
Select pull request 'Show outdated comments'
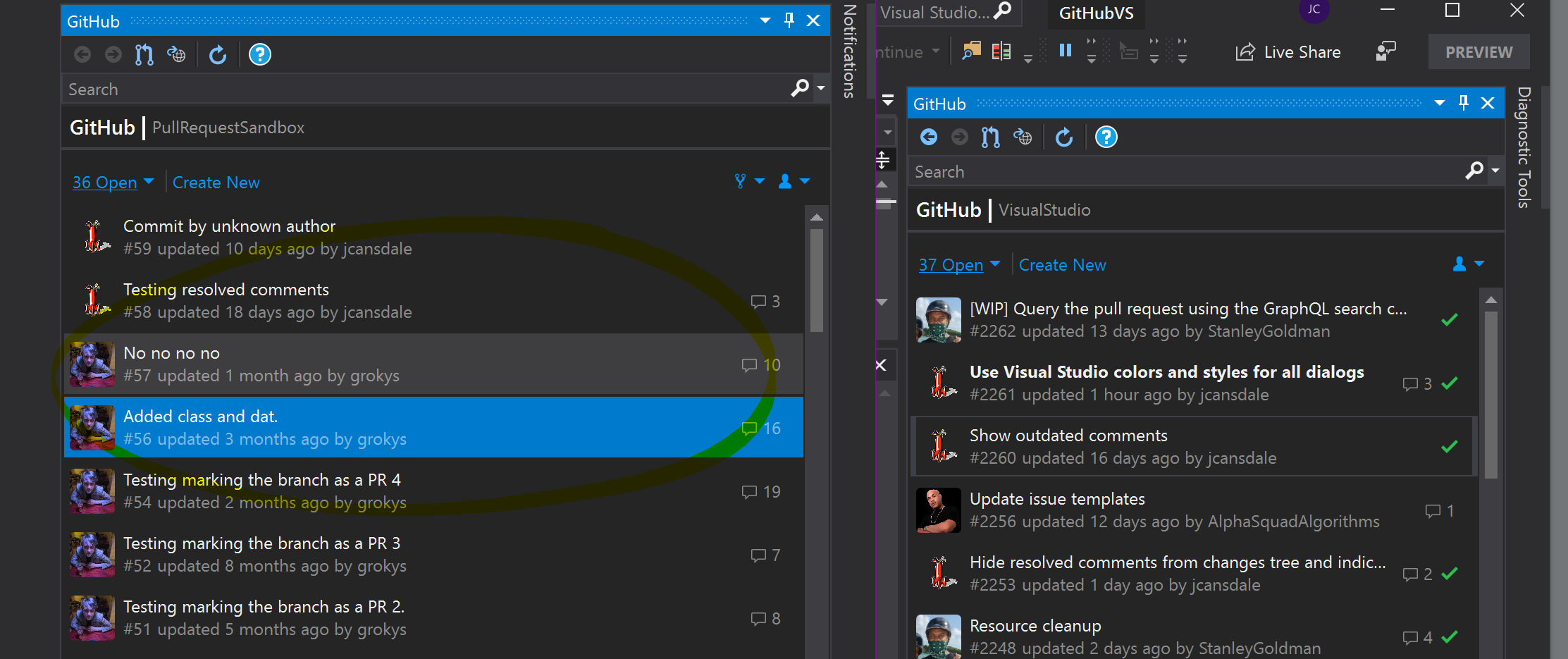[1194, 447]
